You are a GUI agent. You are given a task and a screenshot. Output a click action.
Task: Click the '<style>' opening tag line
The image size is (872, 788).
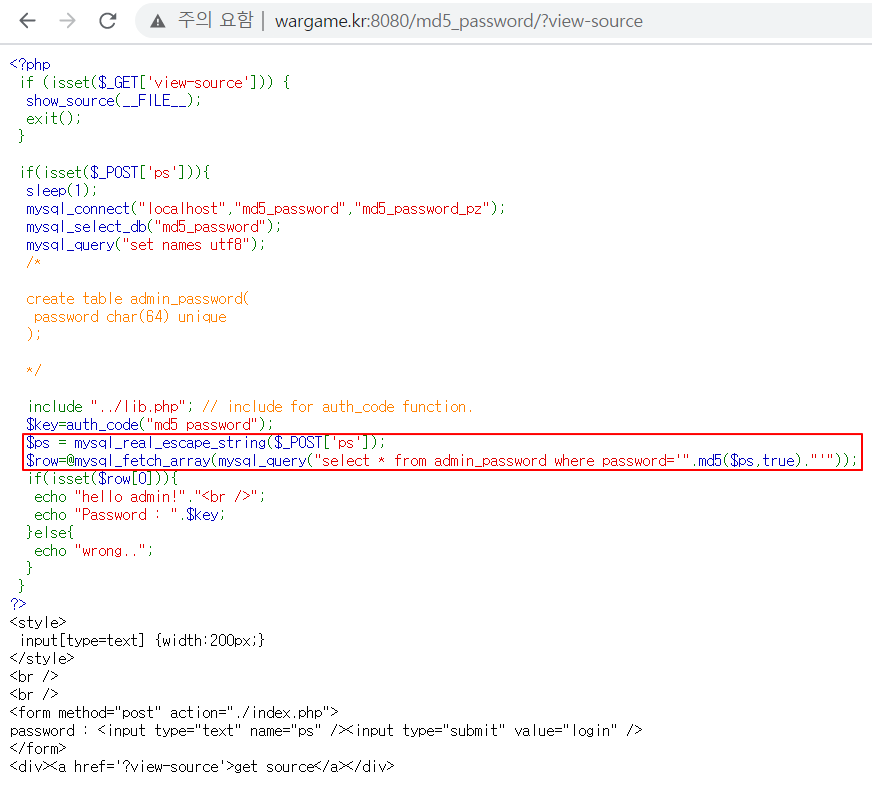coord(38,622)
